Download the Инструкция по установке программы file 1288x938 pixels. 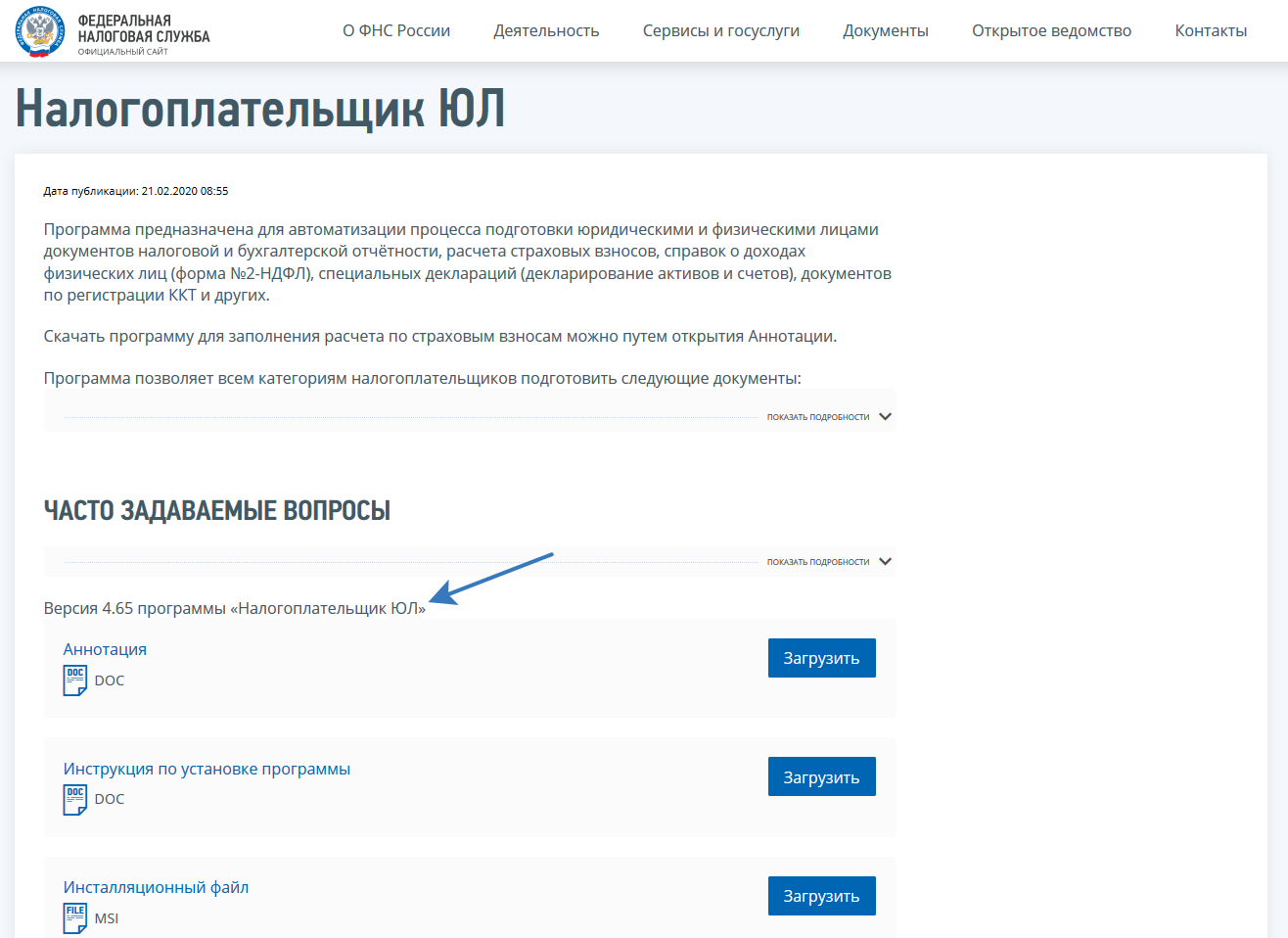[x=822, y=776]
